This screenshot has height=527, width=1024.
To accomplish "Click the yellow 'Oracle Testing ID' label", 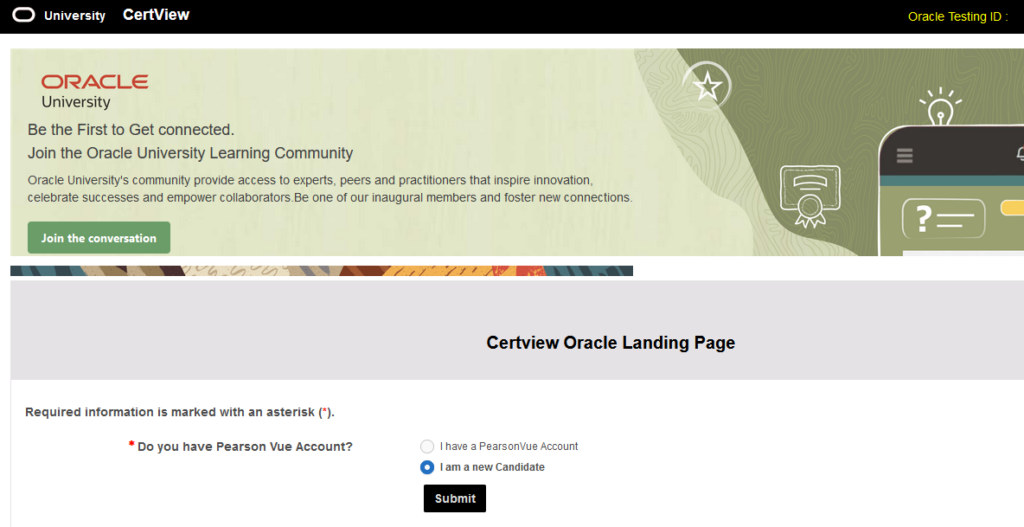I will [957, 16].
